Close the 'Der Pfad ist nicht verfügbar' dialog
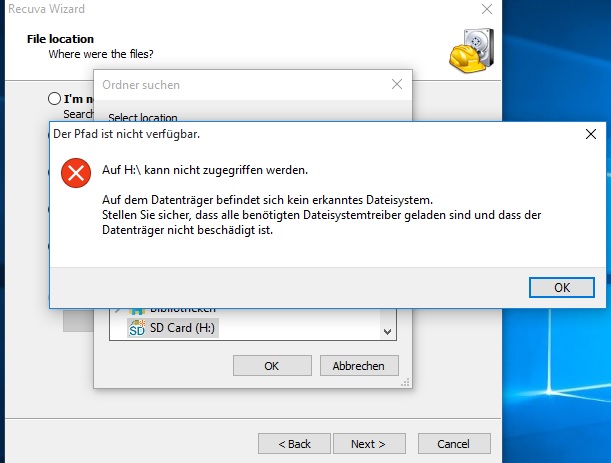This screenshot has height=463, width=611. (x=591, y=134)
